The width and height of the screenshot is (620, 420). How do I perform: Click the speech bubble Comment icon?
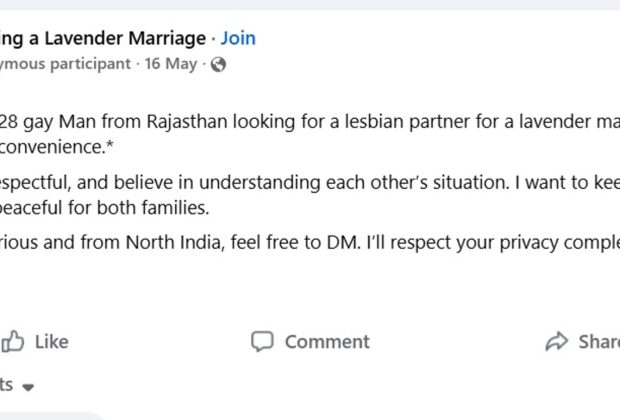(262, 341)
